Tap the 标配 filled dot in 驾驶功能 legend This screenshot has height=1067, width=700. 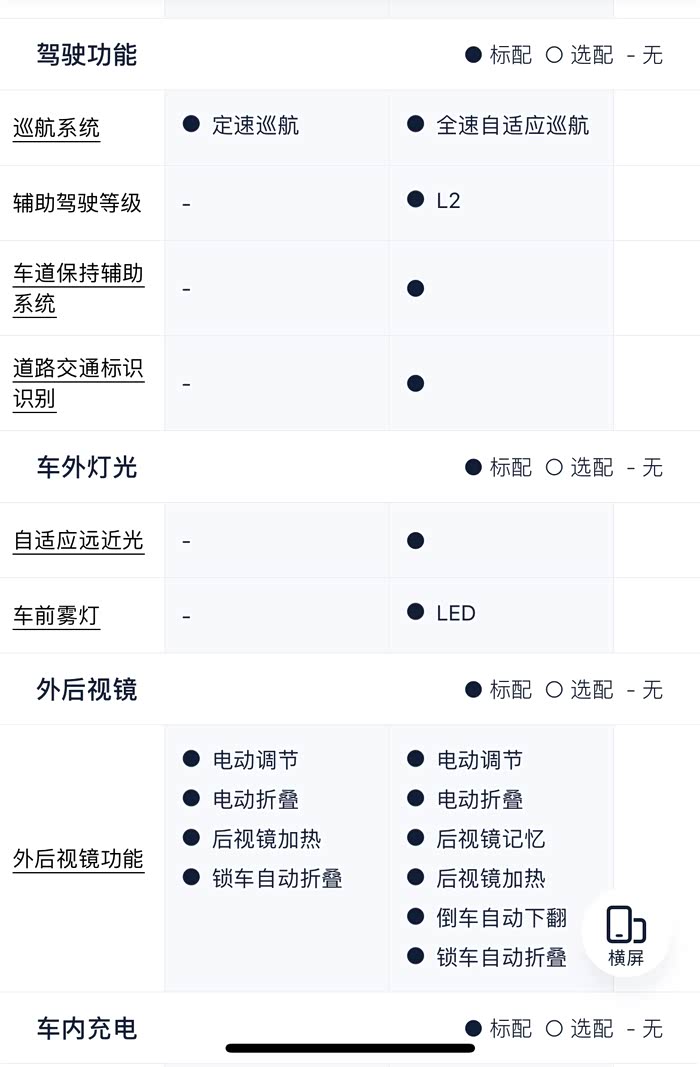[474, 55]
